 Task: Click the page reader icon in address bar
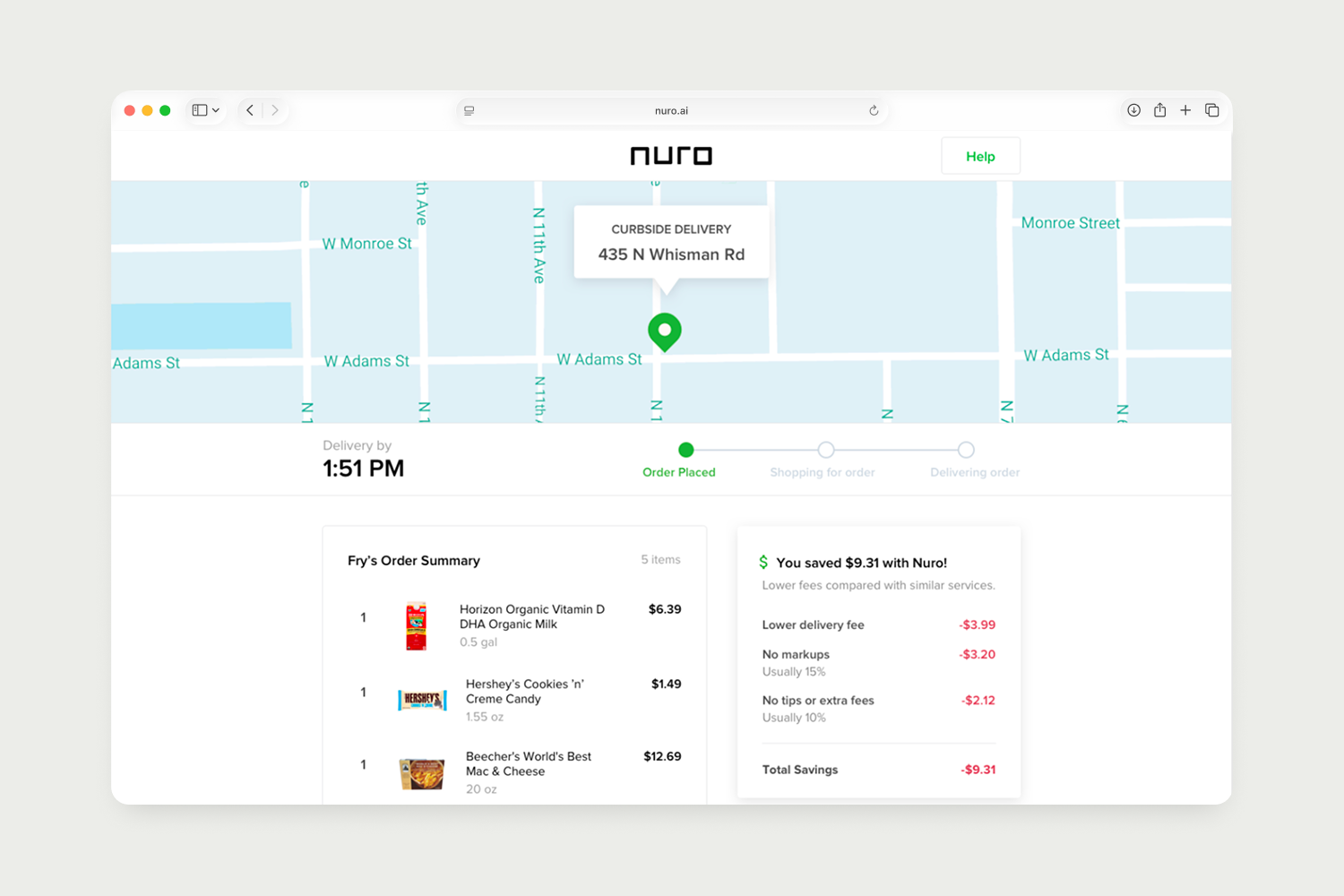point(469,110)
